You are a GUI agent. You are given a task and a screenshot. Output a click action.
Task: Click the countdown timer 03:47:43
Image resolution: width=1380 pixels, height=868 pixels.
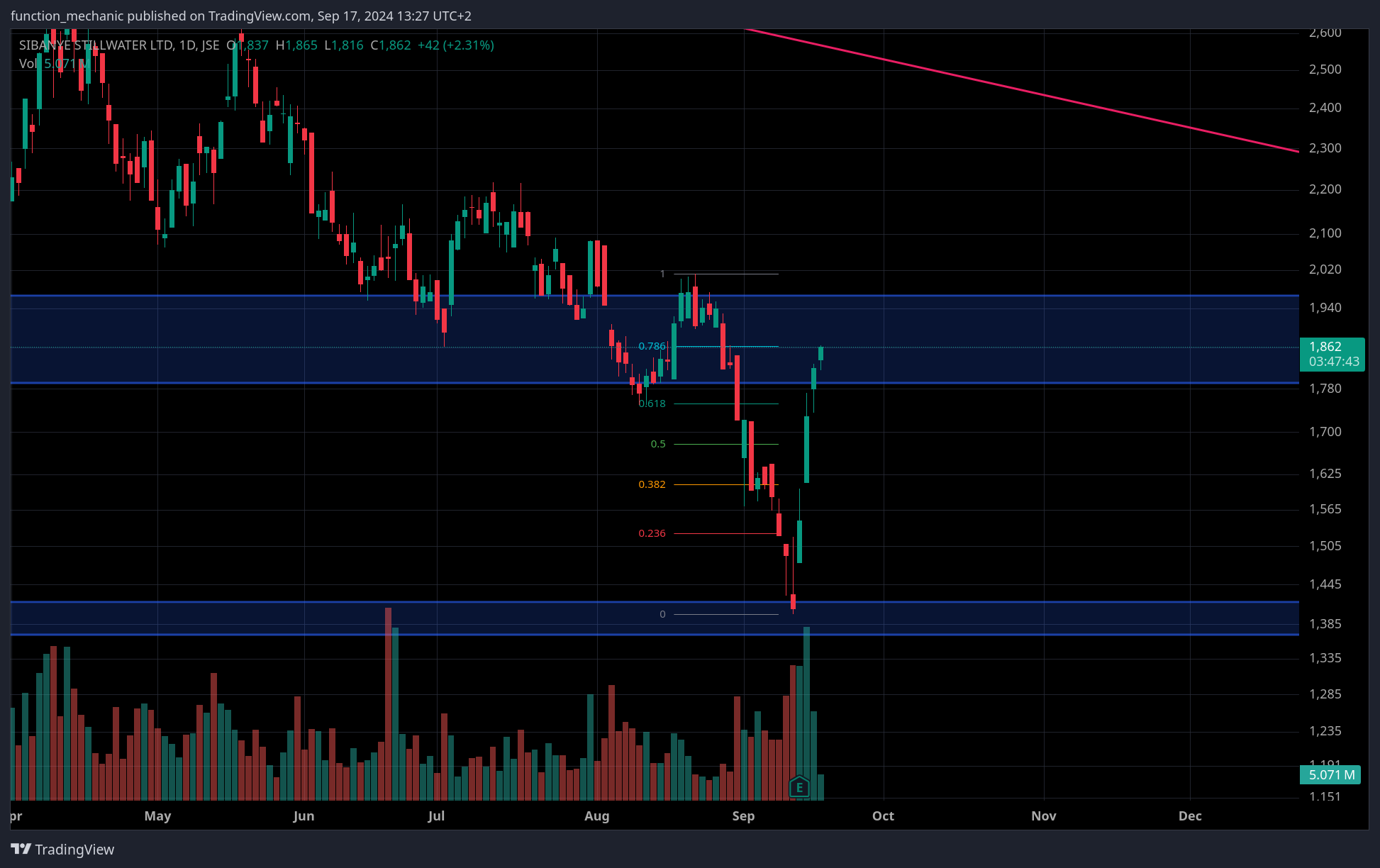point(1334,362)
